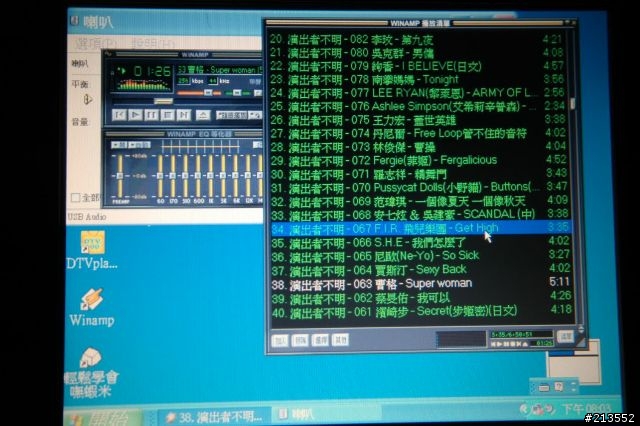Image resolution: width=640 pixels, height=426 pixels.
Task: Click the second playlist button (remove)
Action: 300,340
